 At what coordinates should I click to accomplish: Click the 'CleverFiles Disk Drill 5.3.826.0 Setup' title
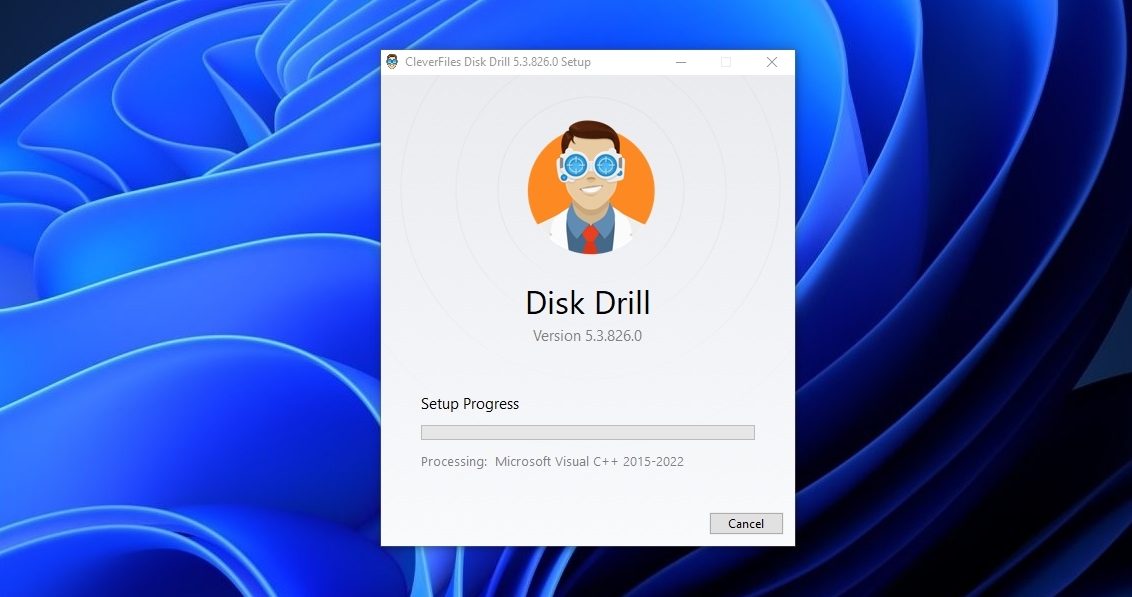[x=498, y=62]
